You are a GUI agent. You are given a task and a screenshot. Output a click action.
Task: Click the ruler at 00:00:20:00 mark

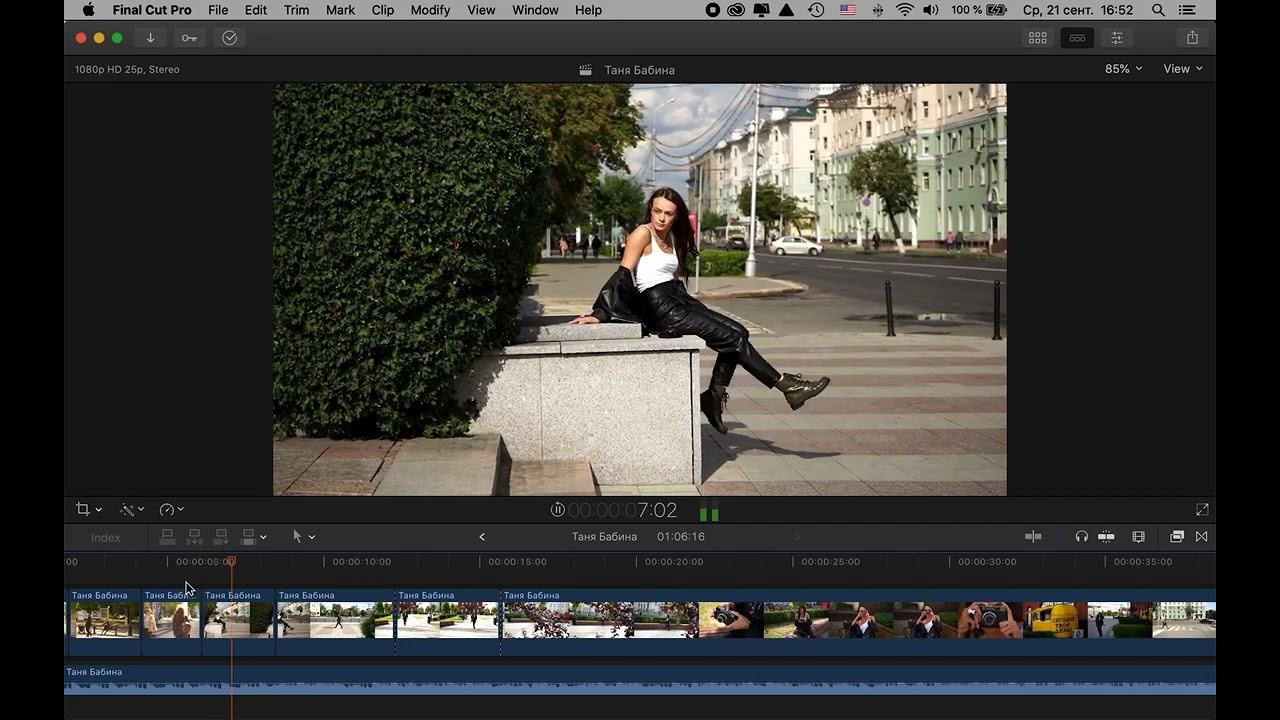click(637, 562)
